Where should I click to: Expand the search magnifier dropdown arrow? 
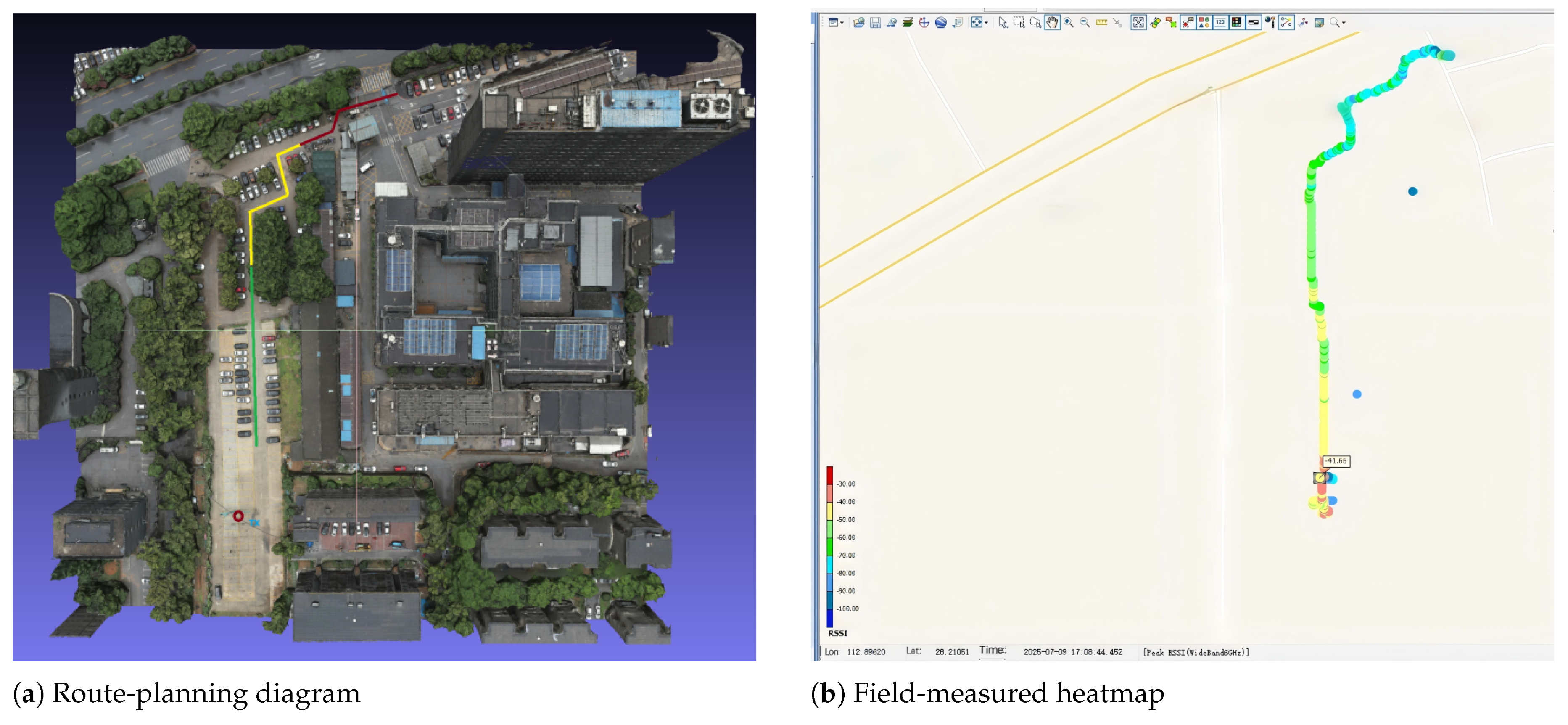(1344, 23)
